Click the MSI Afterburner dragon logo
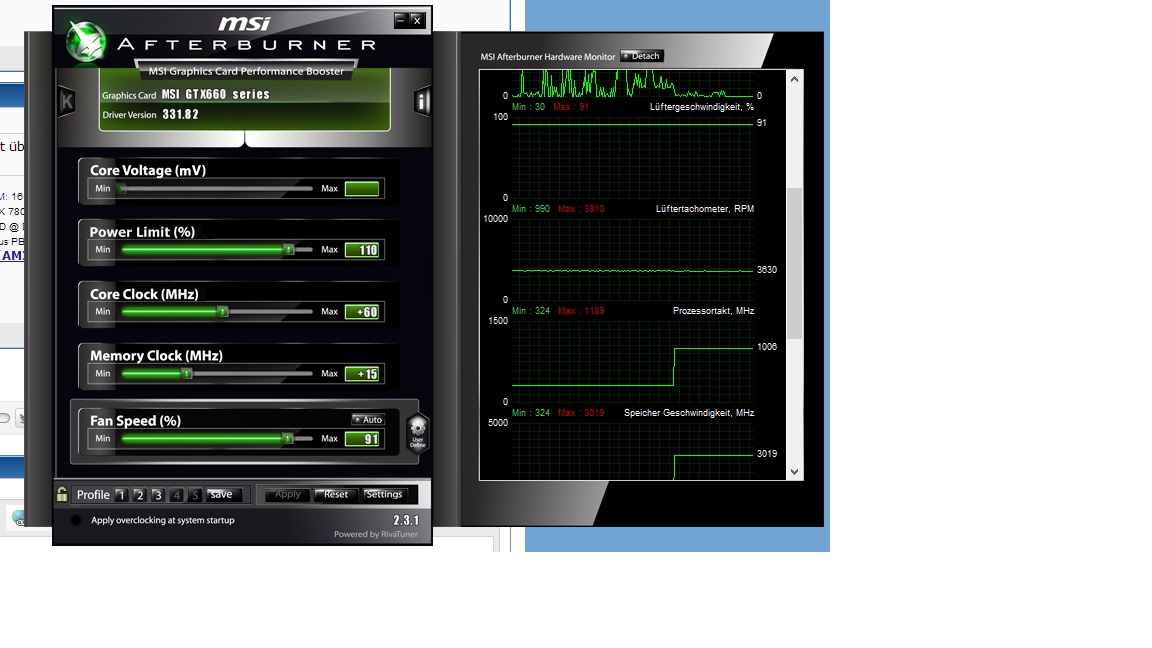 point(86,41)
